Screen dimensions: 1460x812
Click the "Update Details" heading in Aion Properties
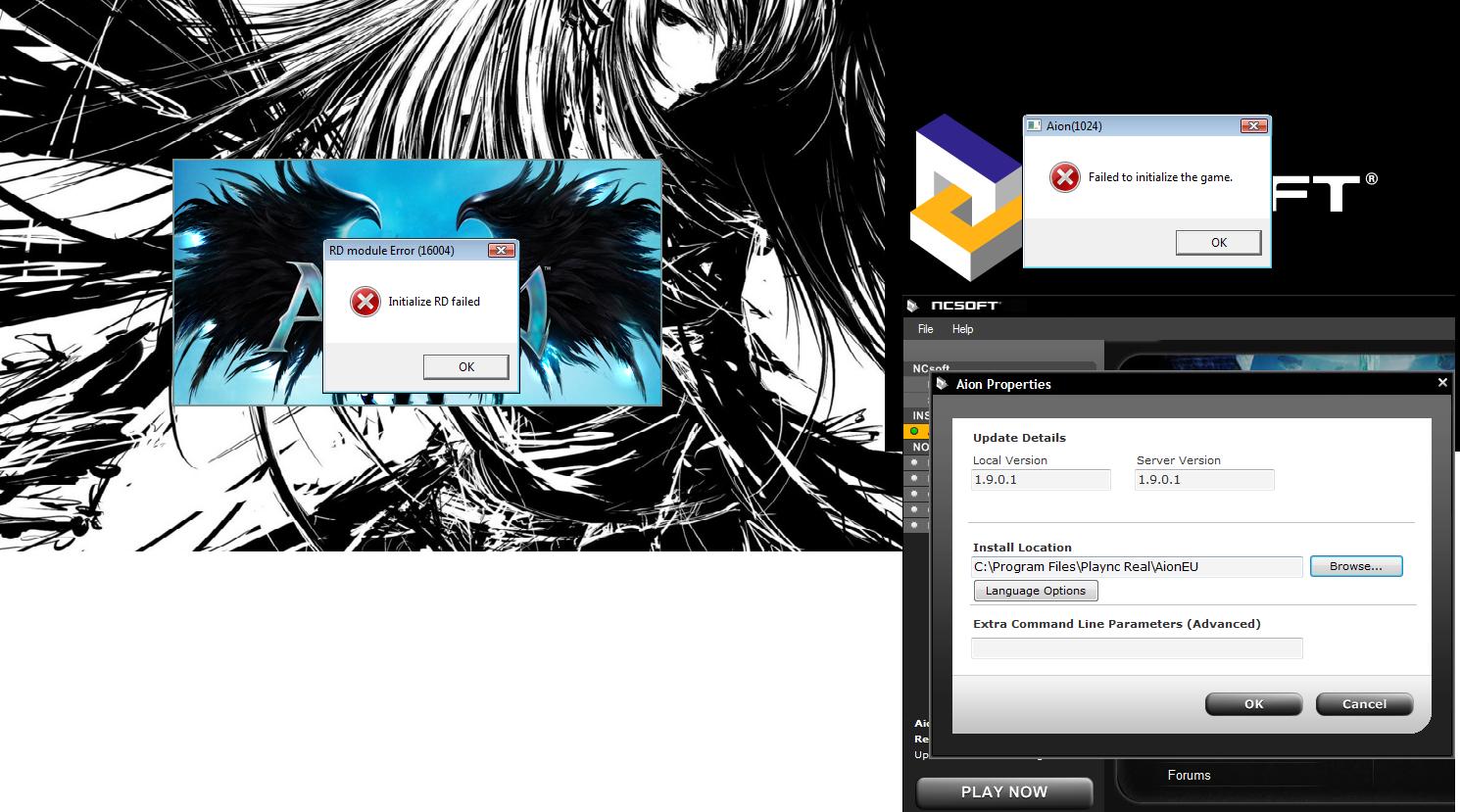[1019, 438]
